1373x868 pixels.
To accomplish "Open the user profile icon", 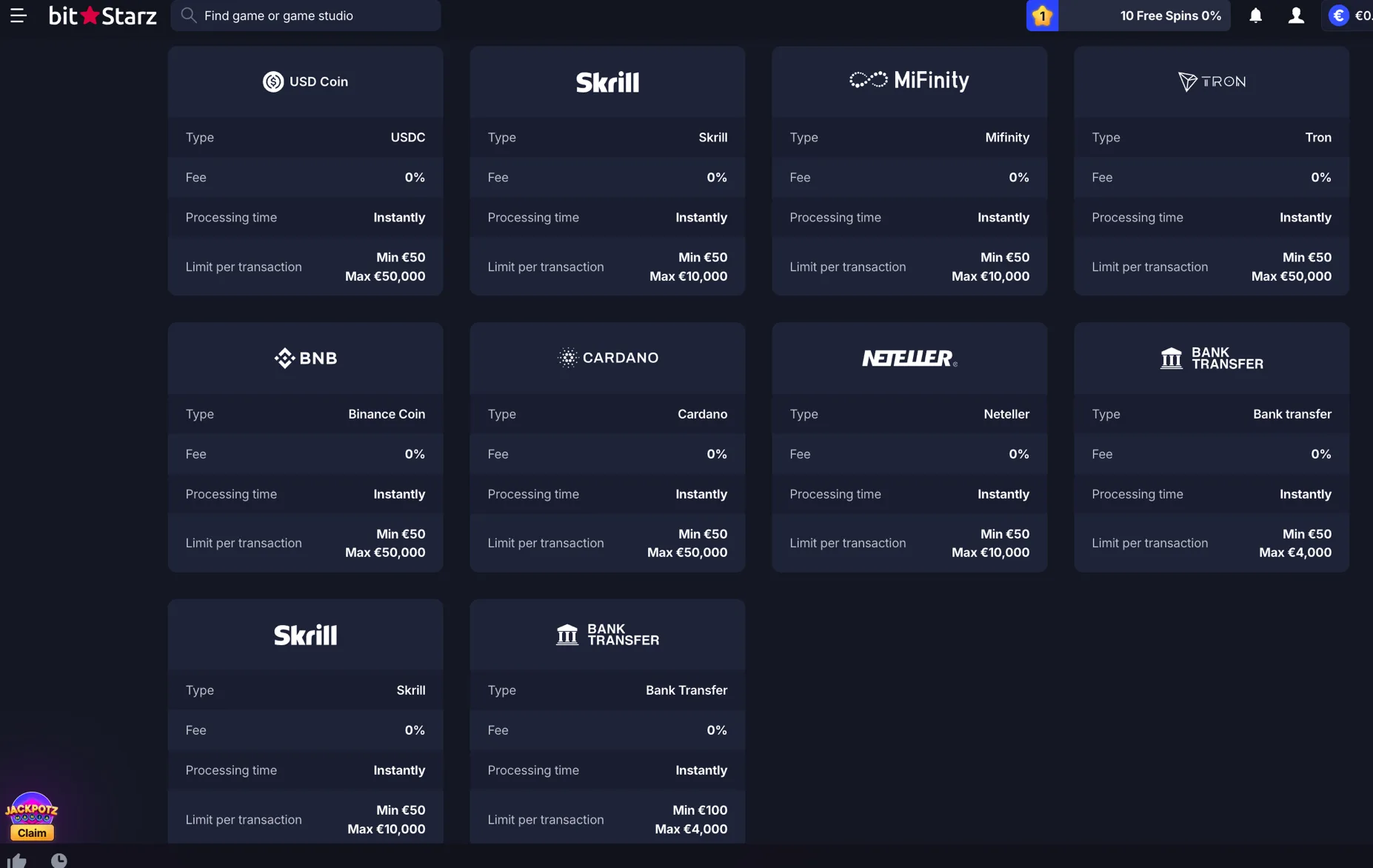I will point(1296,16).
